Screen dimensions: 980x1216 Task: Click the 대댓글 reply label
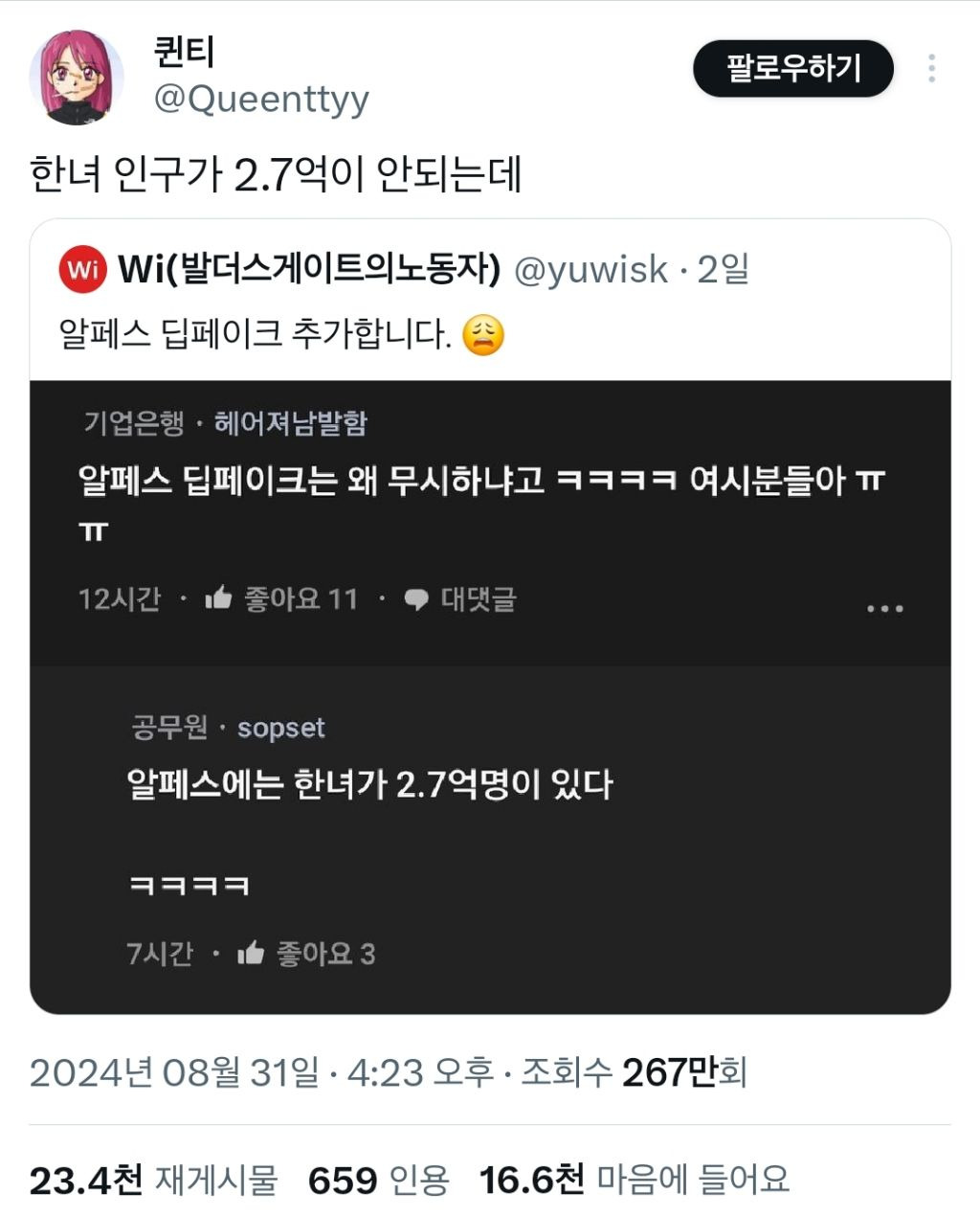tap(479, 599)
